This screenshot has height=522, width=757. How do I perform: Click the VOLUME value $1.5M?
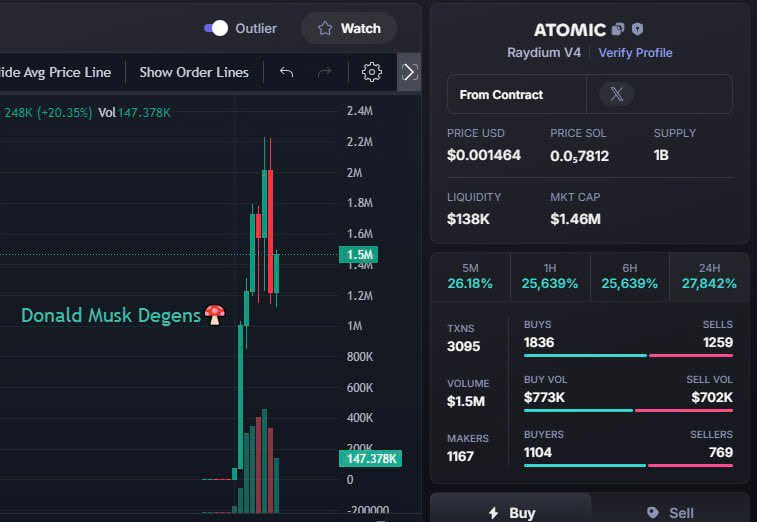pyautogui.click(x=466, y=401)
